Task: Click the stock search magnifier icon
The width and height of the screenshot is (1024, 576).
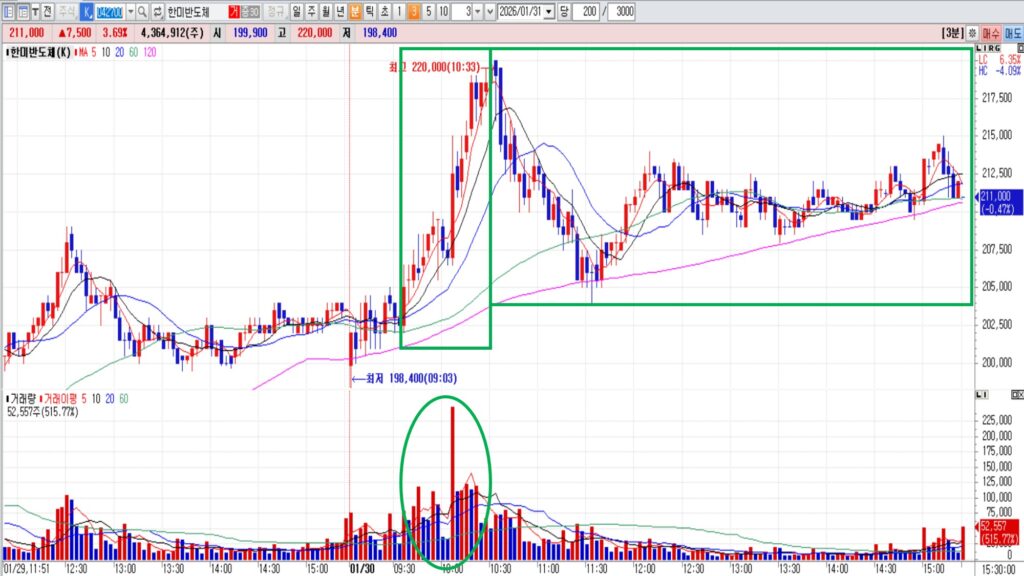Action: [143, 11]
